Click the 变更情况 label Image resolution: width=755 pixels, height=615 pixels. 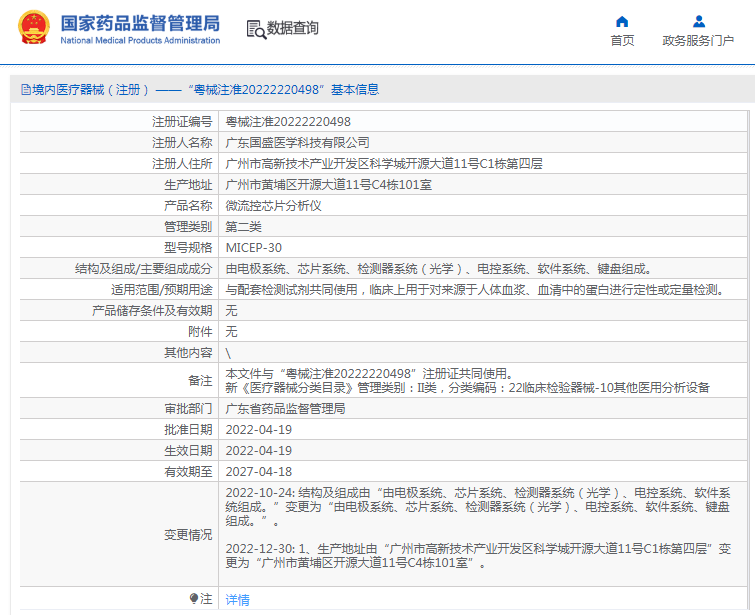pos(188,535)
